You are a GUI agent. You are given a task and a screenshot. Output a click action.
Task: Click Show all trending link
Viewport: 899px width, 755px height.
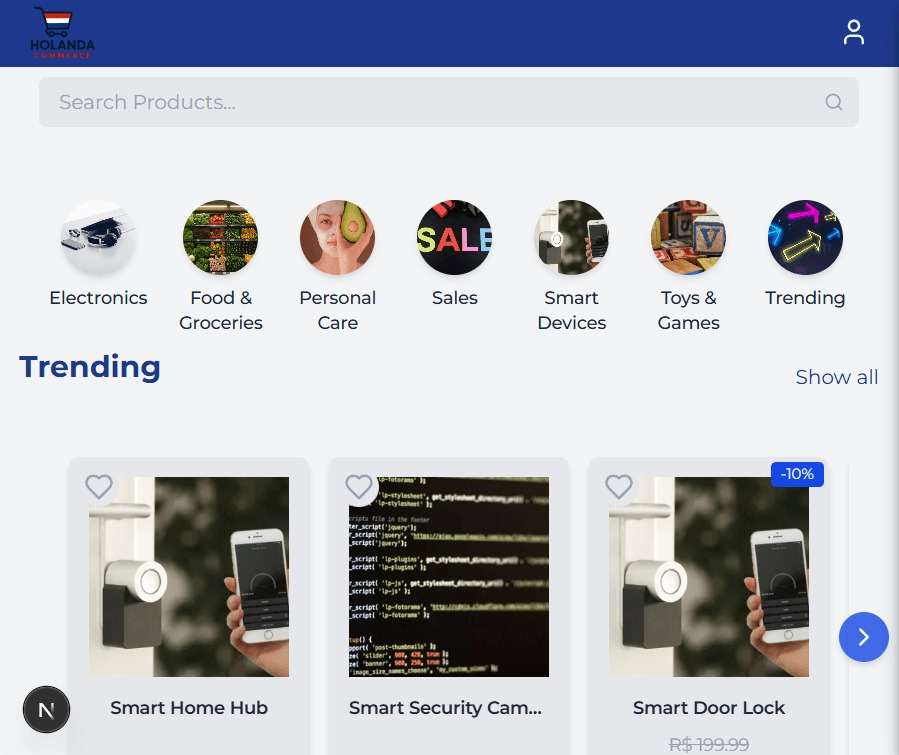click(x=837, y=377)
